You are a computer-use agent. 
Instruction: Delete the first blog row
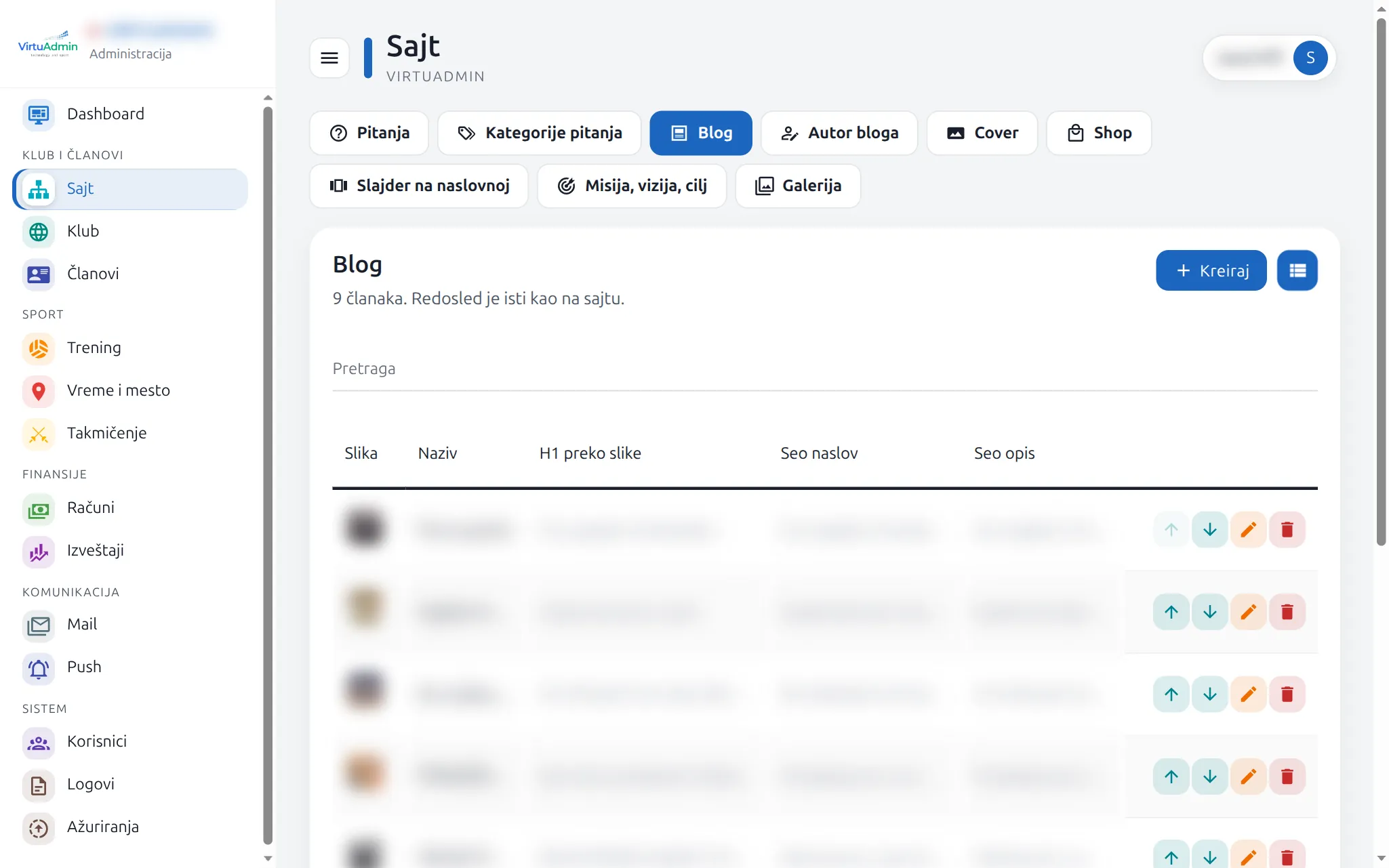(1287, 529)
